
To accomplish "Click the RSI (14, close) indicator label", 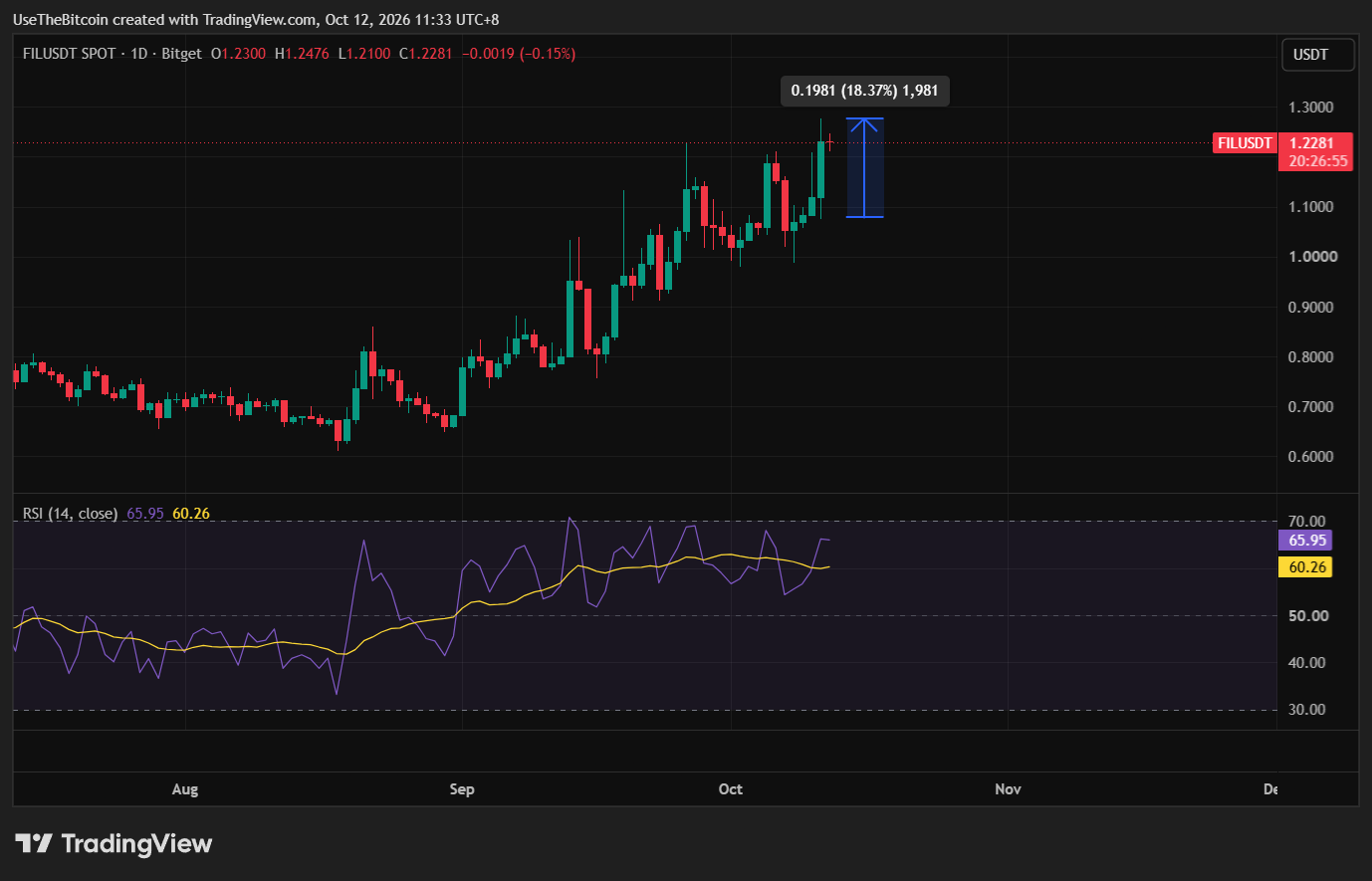I will click(71, 514).
